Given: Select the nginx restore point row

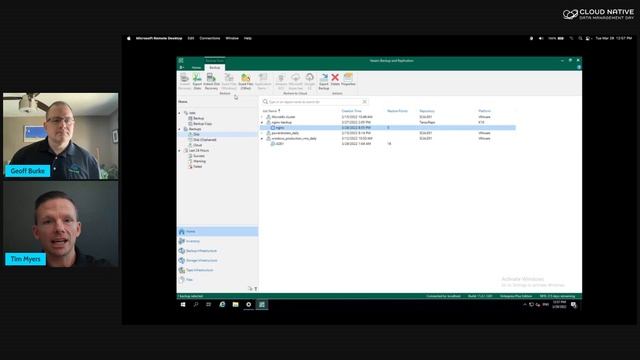Looking at the screenshot, I should 388,128.
